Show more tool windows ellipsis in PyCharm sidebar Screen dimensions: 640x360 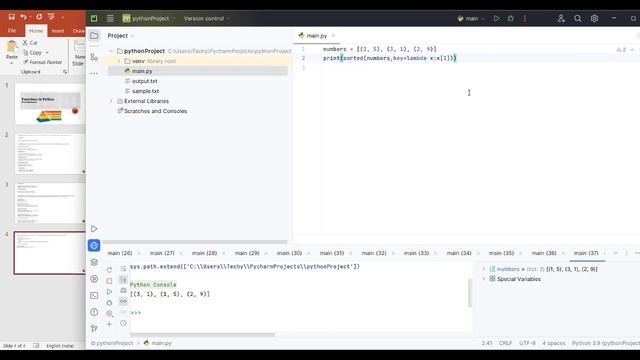point(94,73)
